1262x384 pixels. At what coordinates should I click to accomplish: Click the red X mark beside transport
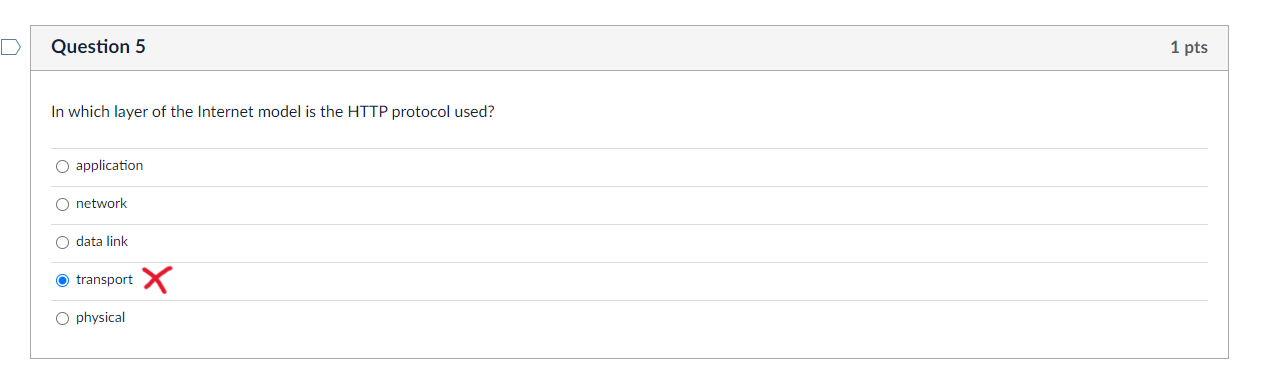(156, 279)
